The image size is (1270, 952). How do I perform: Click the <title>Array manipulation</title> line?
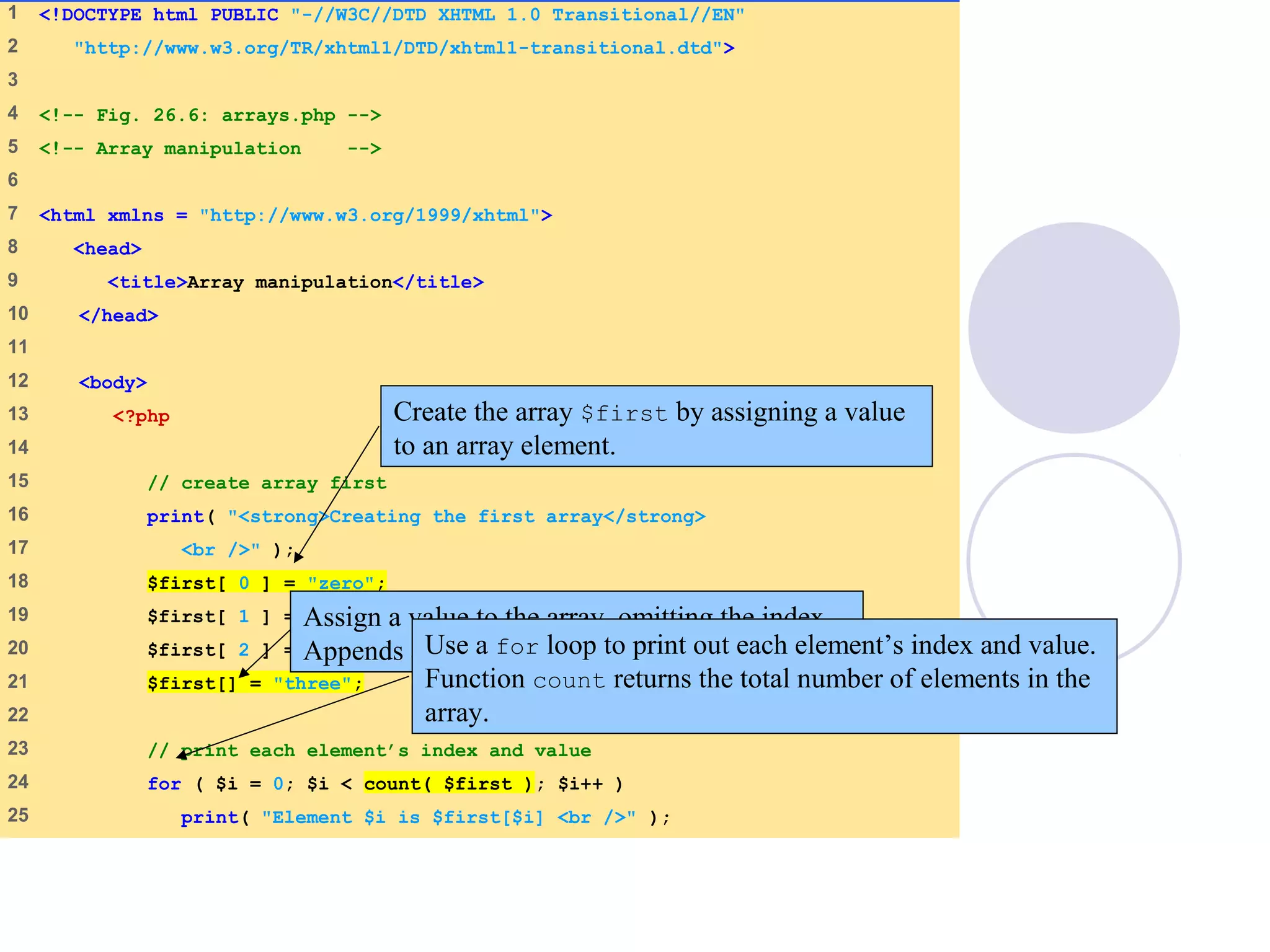click(x=295, y=283)
